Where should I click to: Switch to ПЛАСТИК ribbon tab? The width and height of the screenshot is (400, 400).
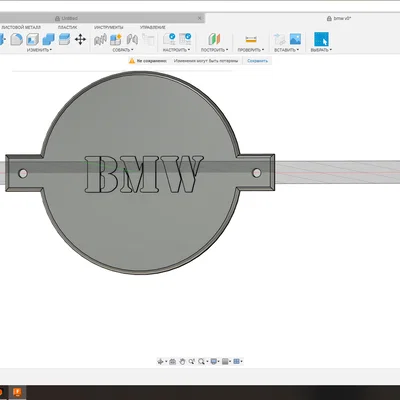tap(67, 27)
